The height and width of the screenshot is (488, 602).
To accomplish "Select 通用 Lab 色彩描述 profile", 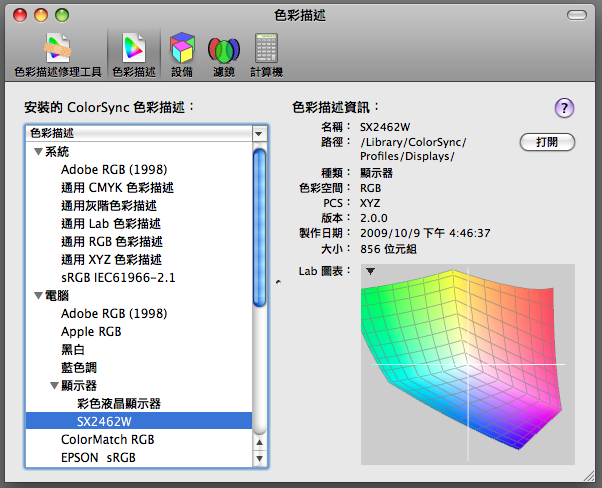I will (x=111, y=224).
